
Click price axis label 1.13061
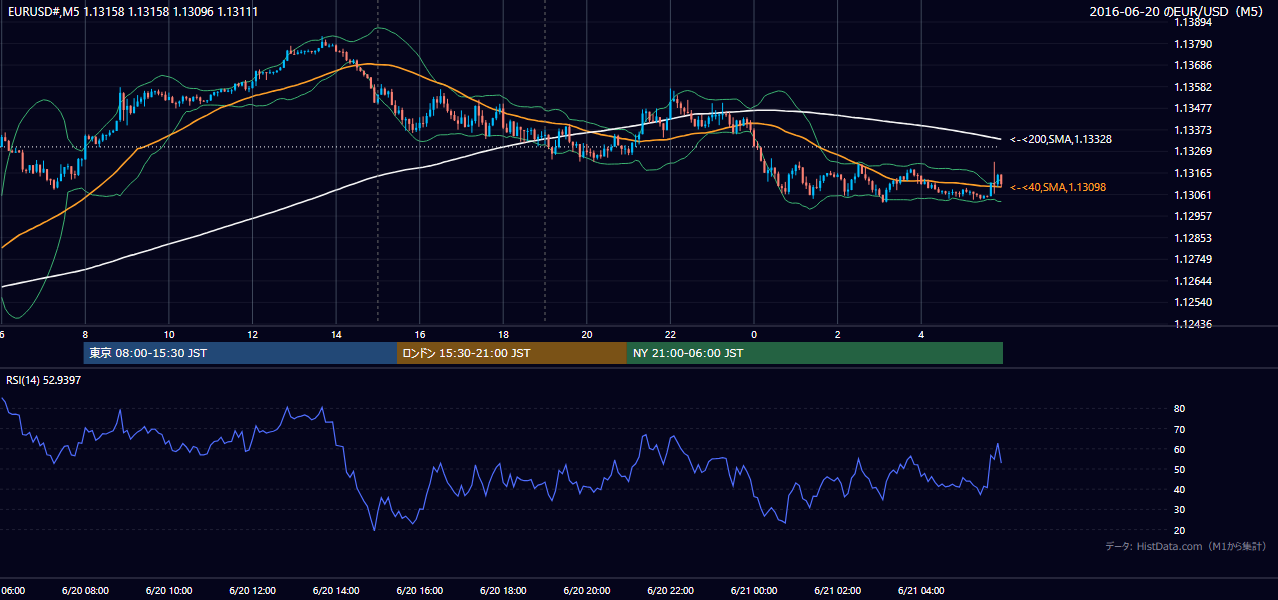[1193, 195]
